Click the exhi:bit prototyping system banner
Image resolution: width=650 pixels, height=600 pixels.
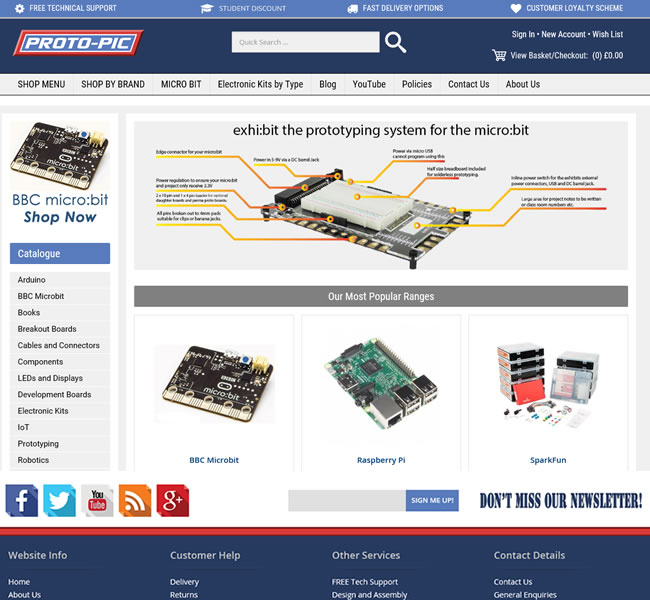click(x=381, y=195)
